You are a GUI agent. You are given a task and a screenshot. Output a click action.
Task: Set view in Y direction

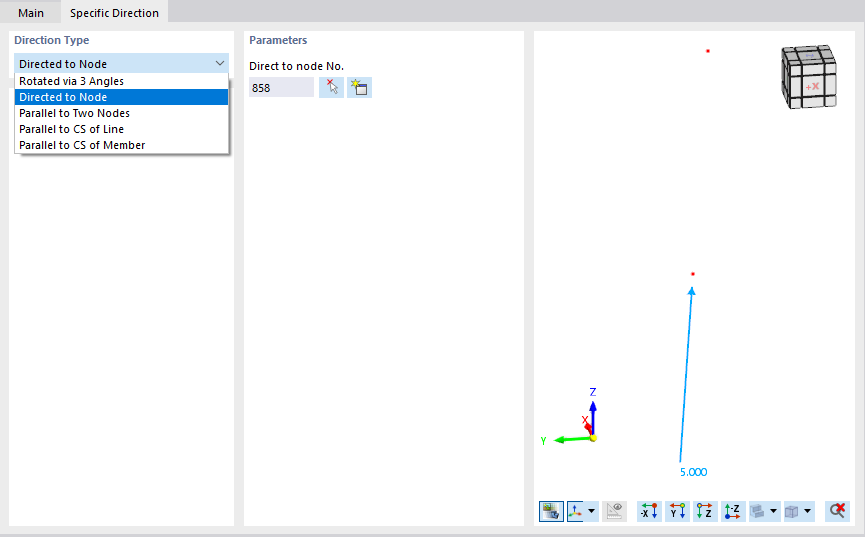click(x=677, y=511)
